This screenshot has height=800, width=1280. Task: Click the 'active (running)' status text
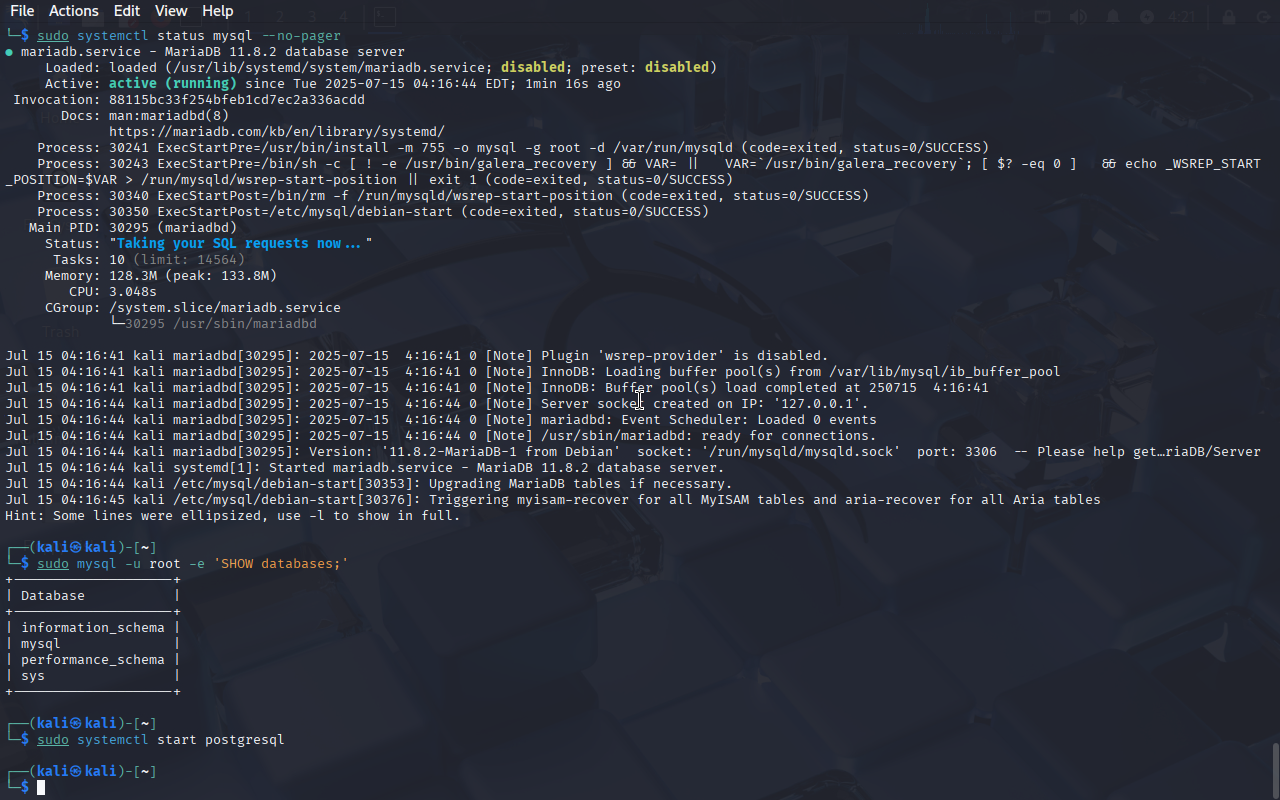click(x=173, y=84)
